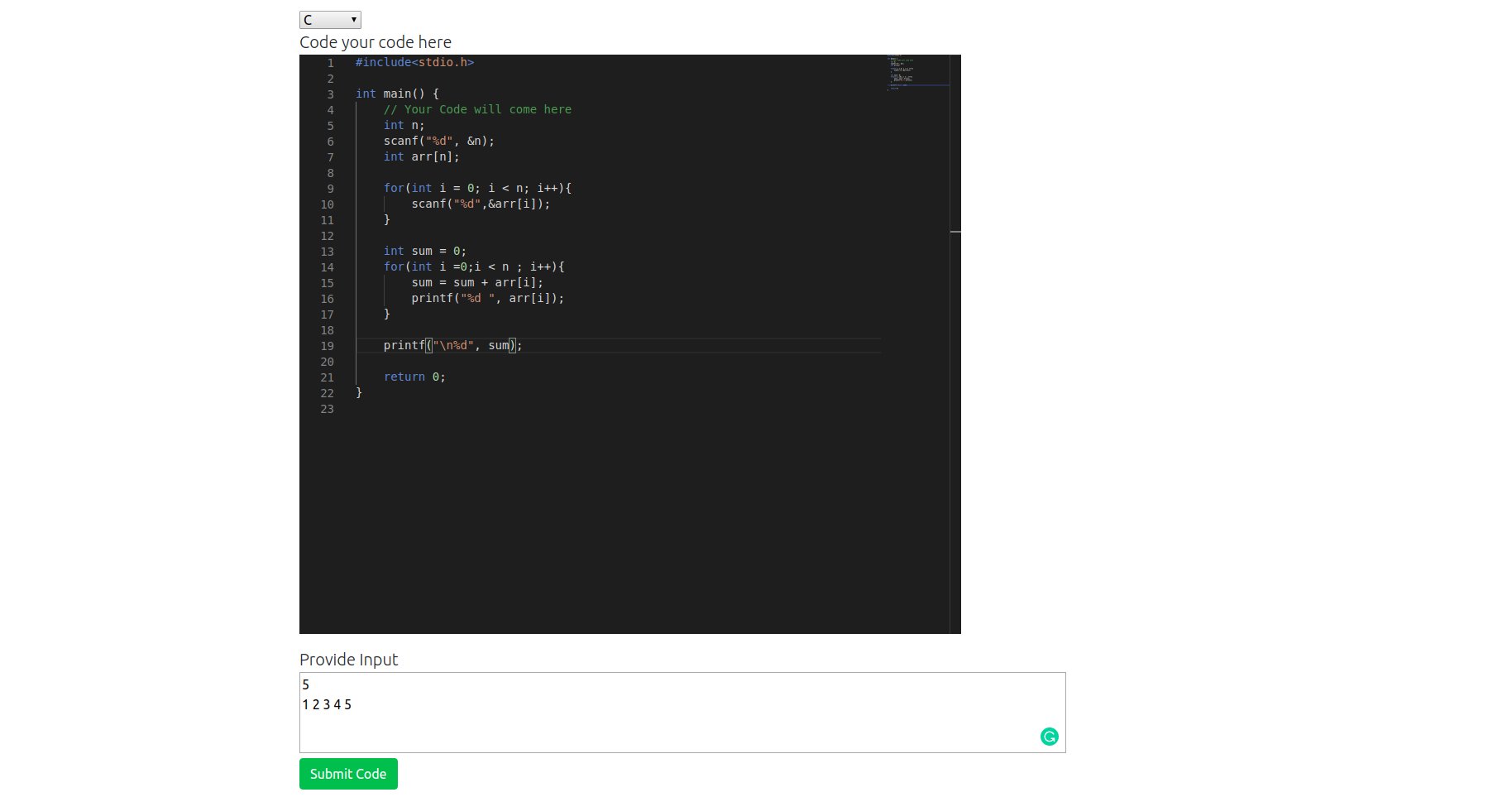Click the 'sum = sum + arr[i];' line
This screenshot has width=1512, height=797.
(x=477, y=282)
